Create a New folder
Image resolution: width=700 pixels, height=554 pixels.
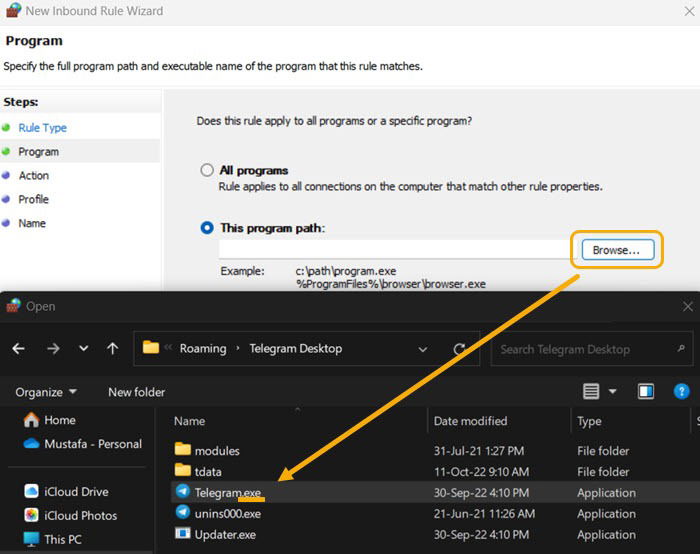click(137, 392)
